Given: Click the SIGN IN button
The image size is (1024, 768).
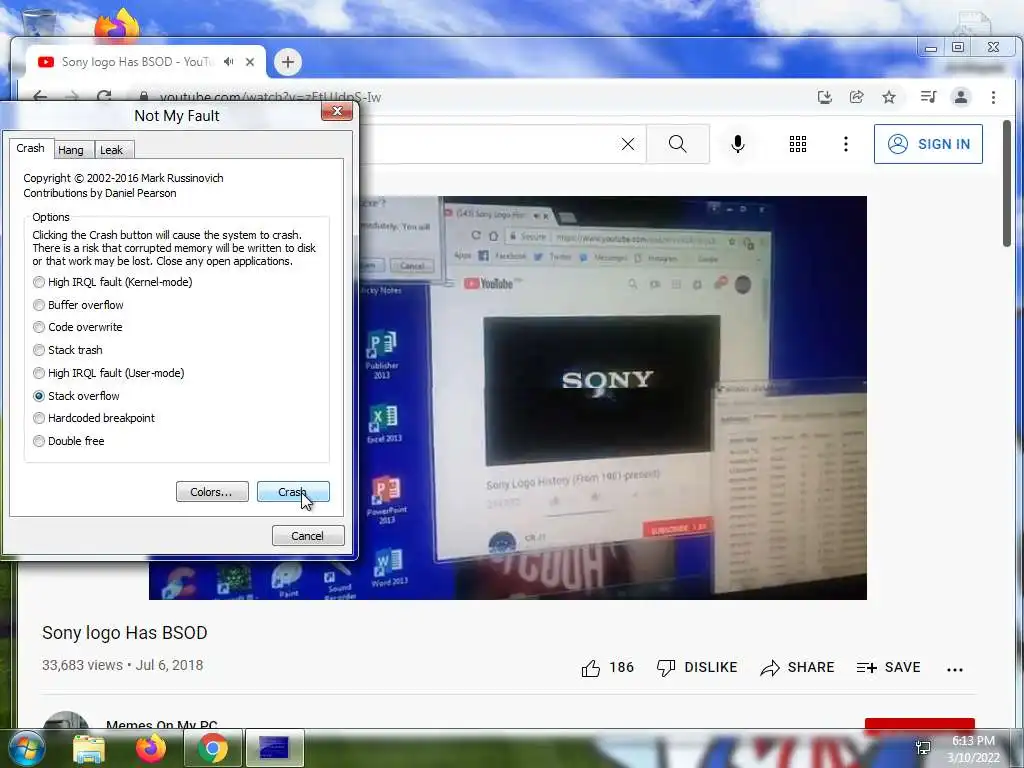Looking at the screenshot, I should pyautogui.click(x=928, y=144).
